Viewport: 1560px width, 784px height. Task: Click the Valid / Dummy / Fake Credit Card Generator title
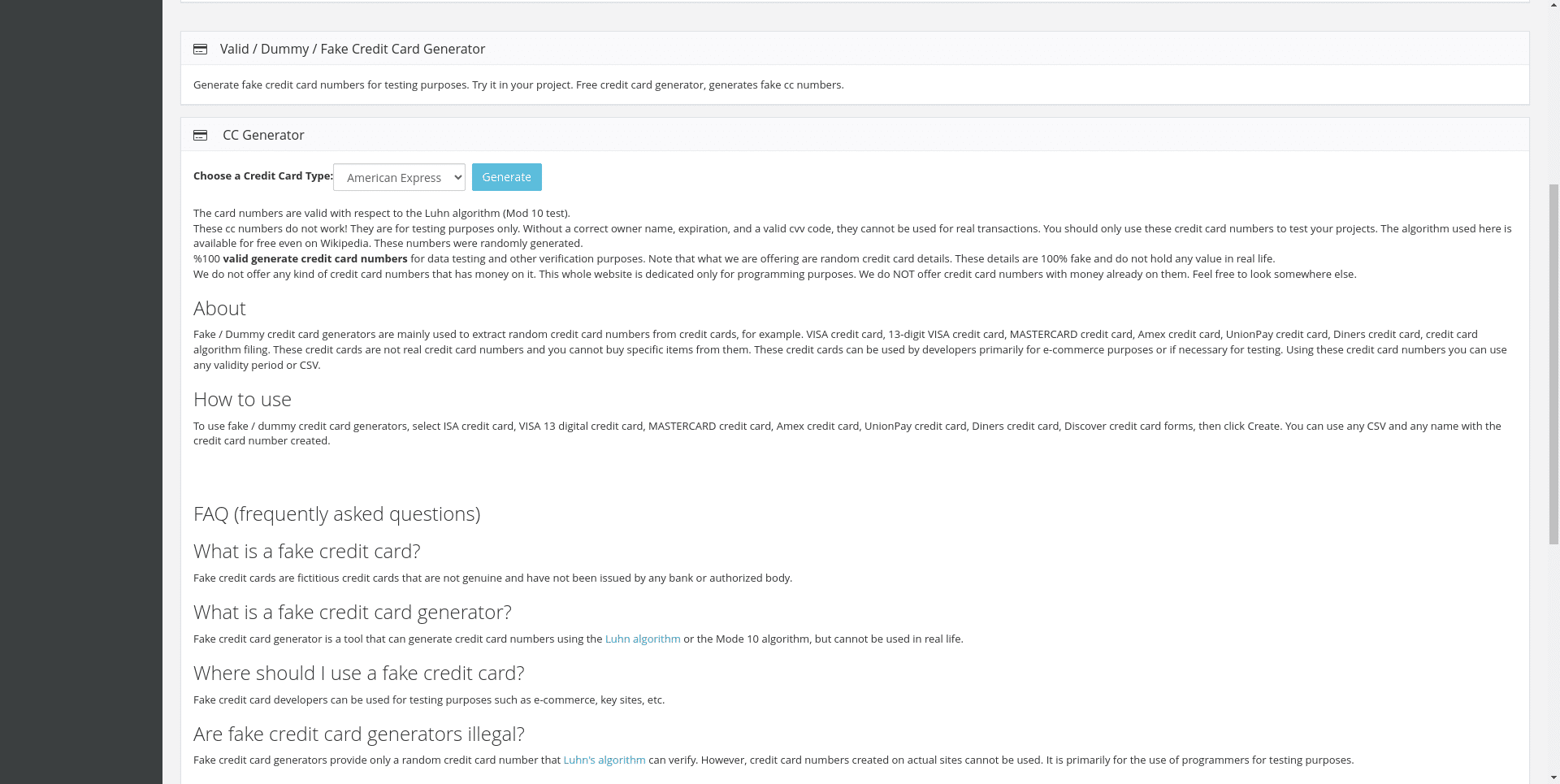(352, 50)
